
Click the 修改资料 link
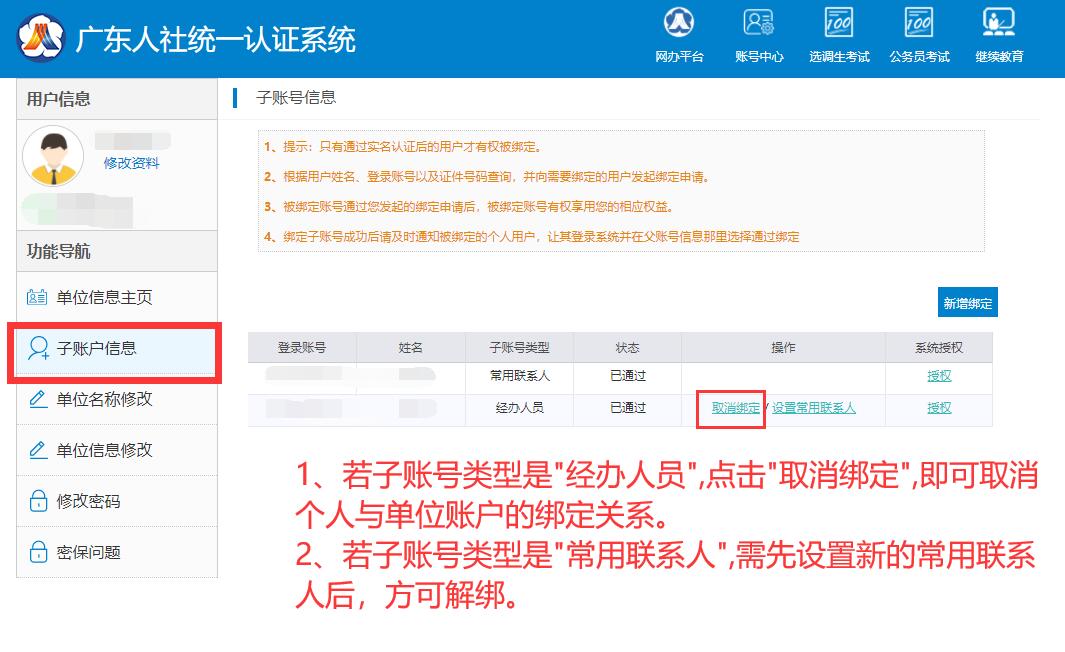point(131,163)
